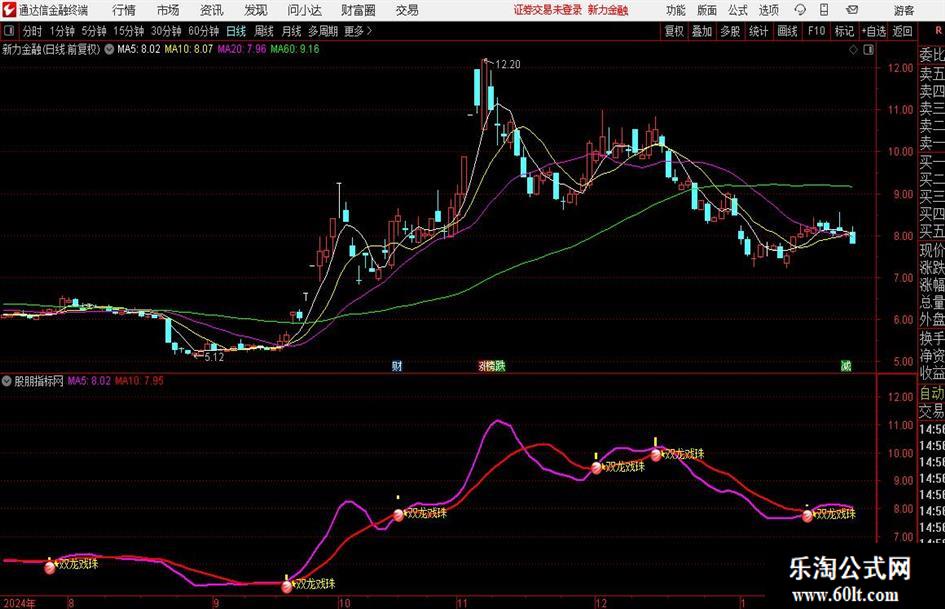Viewport: 945px width, 609px height.
Task: Click the 双龙戏珠 marker near month 12
Action: pos(620,467)
